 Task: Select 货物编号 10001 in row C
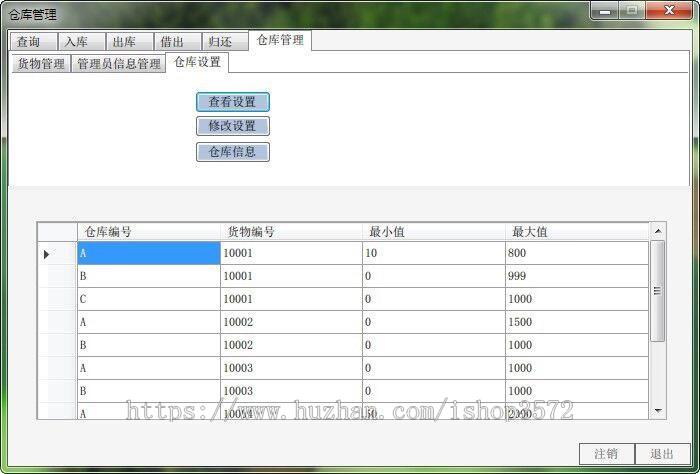coord(291,299)
